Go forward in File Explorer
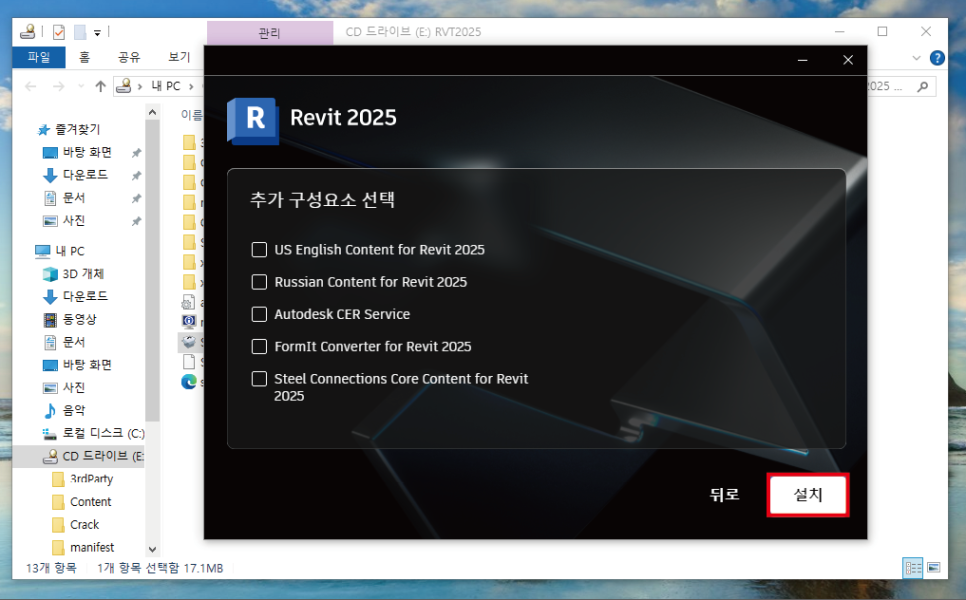Screen dimensions: 966x600 pyautogui.click(x=59, y=86)
